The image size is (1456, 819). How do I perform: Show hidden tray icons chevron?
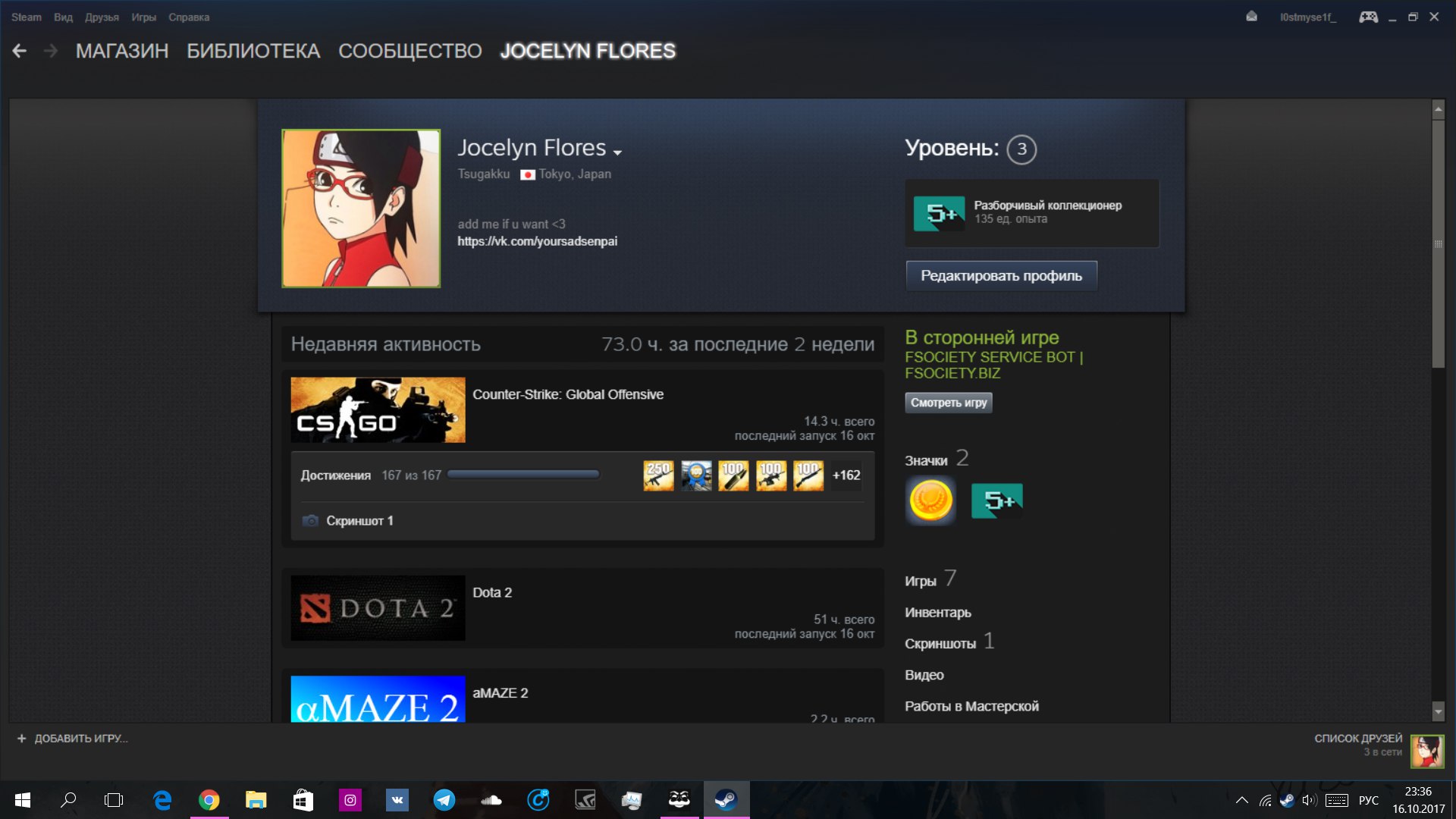coord(1242,800)
